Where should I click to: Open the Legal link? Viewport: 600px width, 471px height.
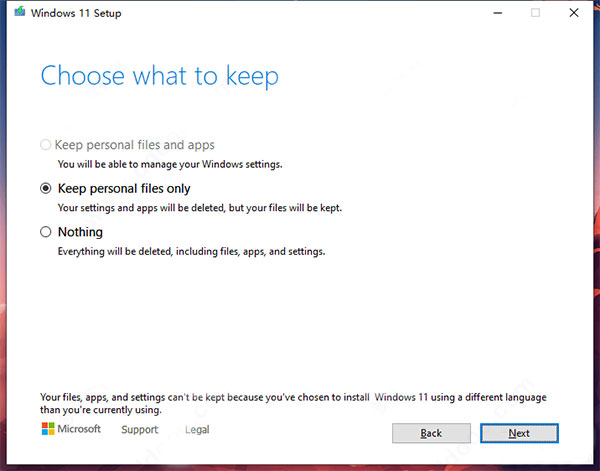point(197,430)
